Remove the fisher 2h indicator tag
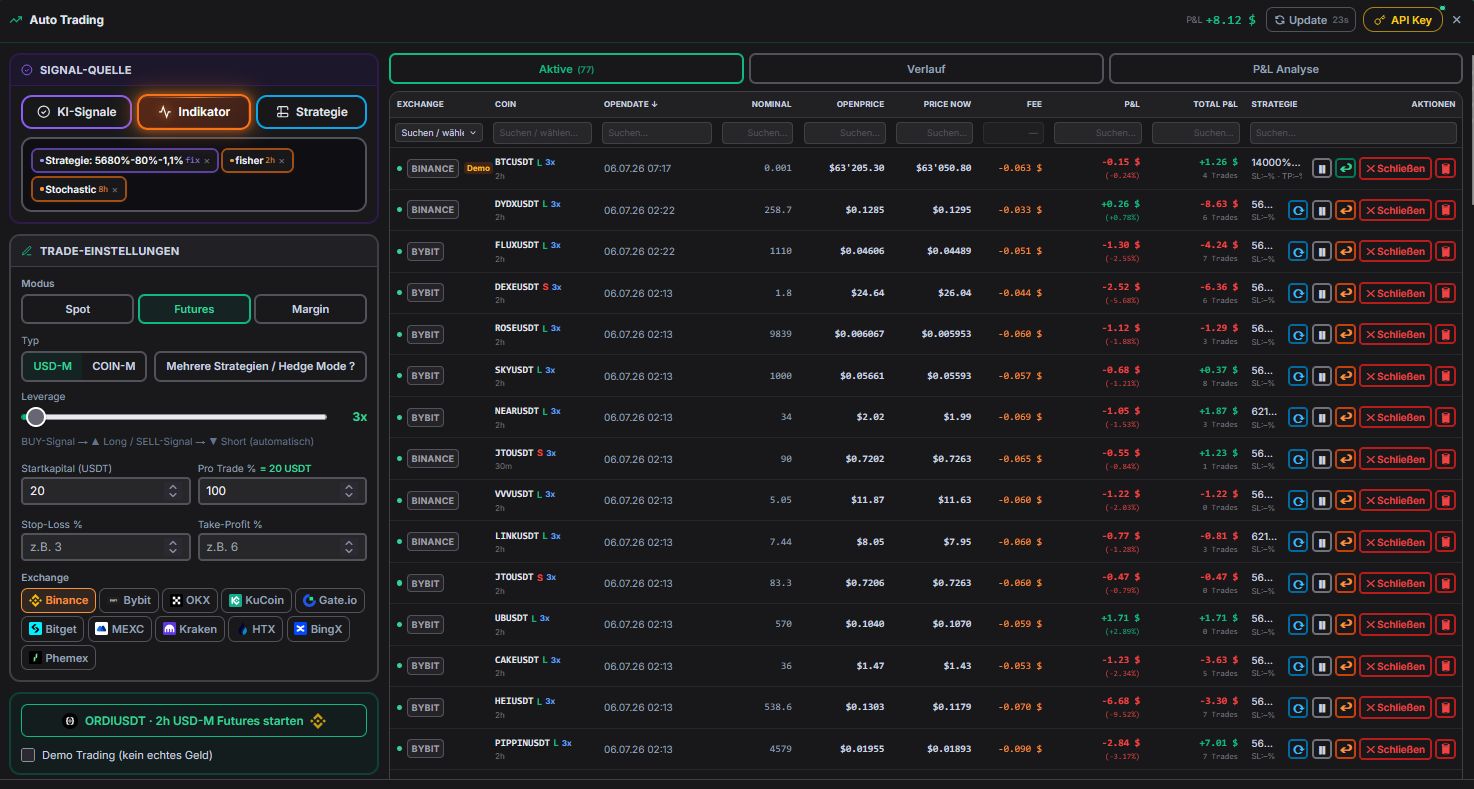Image resolution: width=1474 pixels, height=789 pixels. pos(282,161)
